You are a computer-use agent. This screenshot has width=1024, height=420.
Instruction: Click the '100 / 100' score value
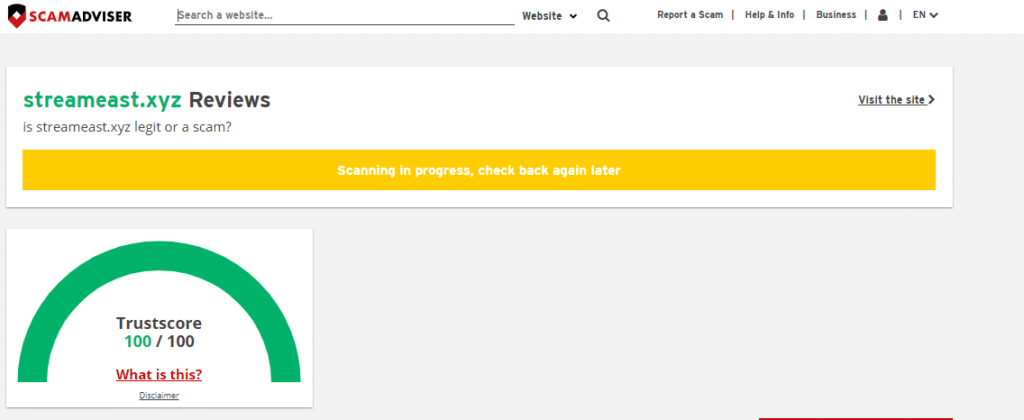(x=159, y=342)
